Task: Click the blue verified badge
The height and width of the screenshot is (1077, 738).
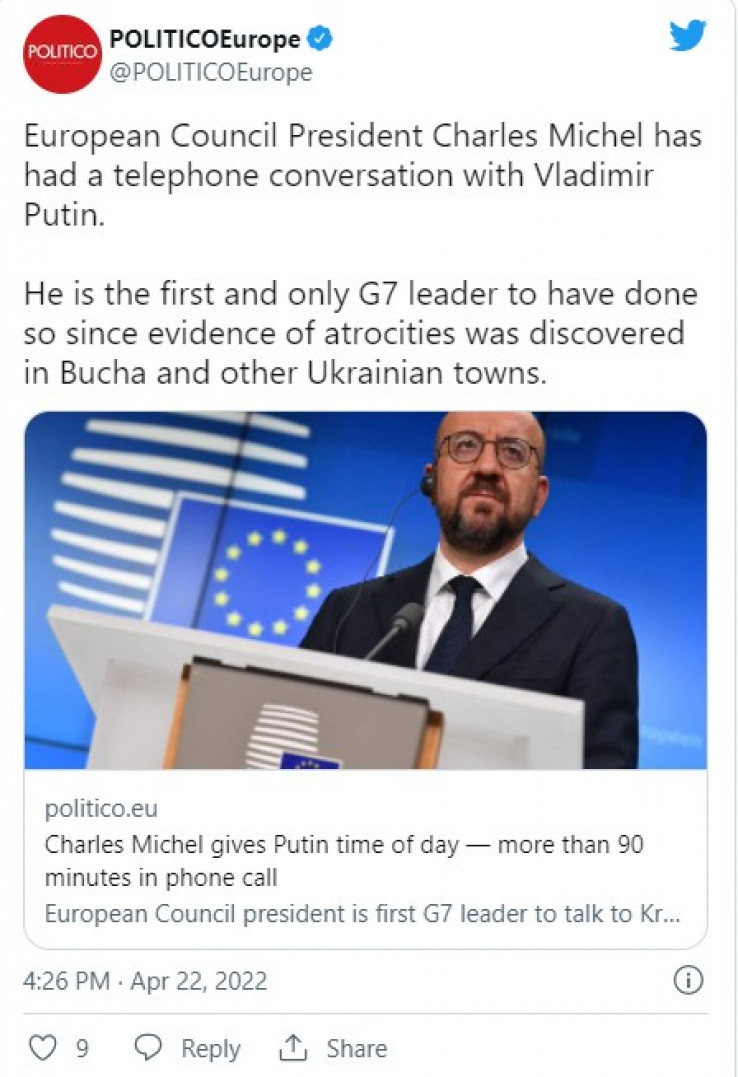Action: pos(320,40)
